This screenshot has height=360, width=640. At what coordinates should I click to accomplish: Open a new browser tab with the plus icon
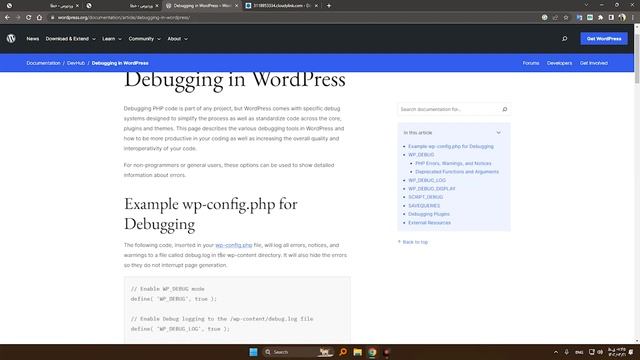(x=329, y=6)
